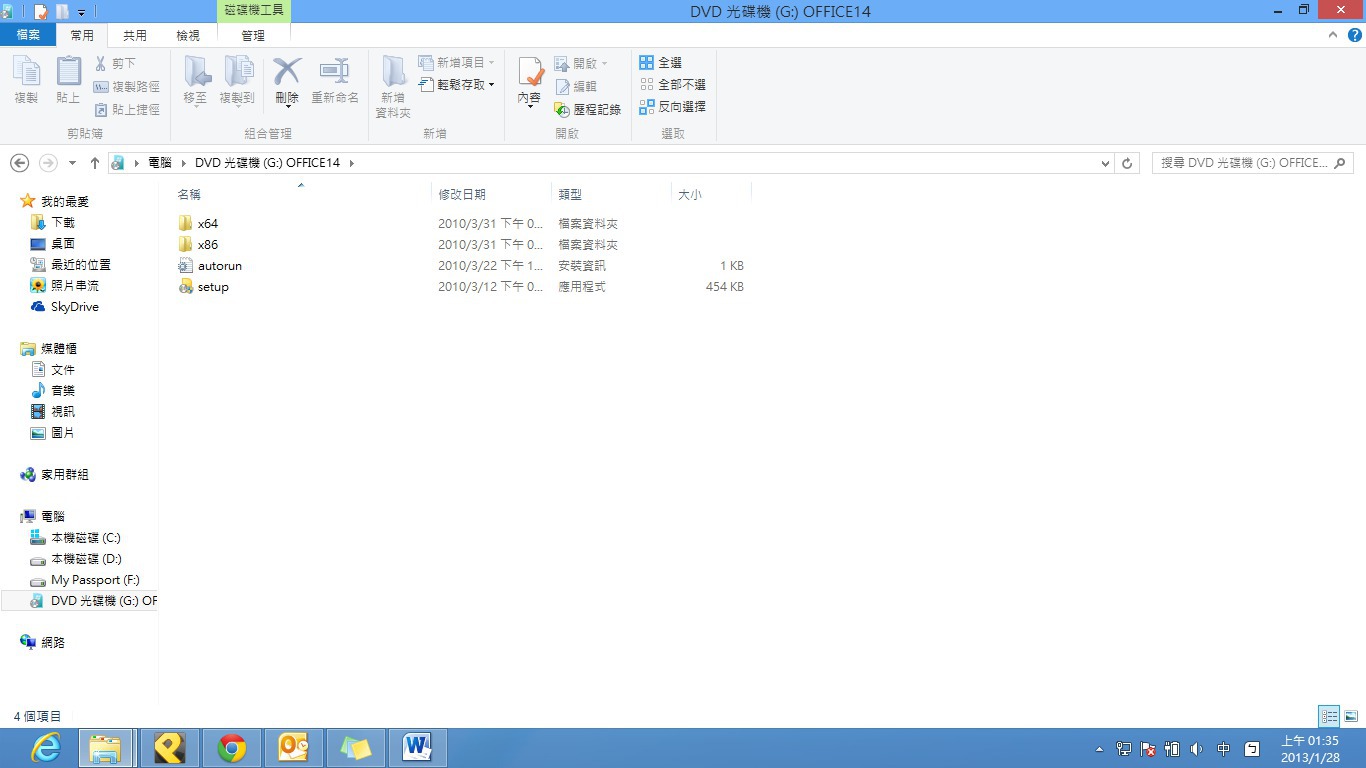Click Select none (全部不選)
1366x768 pixels.
tap(672, 85)
